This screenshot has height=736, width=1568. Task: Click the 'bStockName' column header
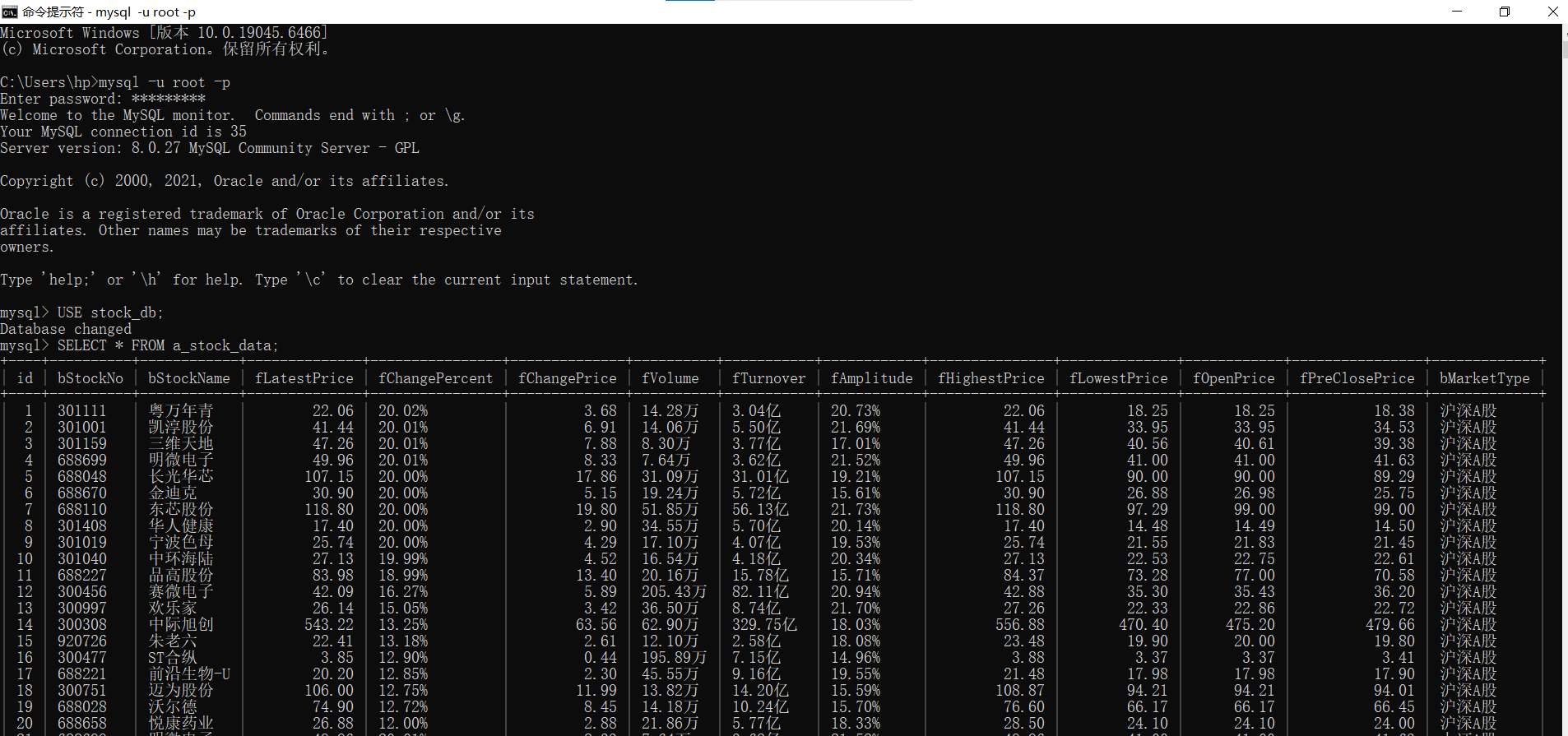pyautogui.click(x=189, y=378)
